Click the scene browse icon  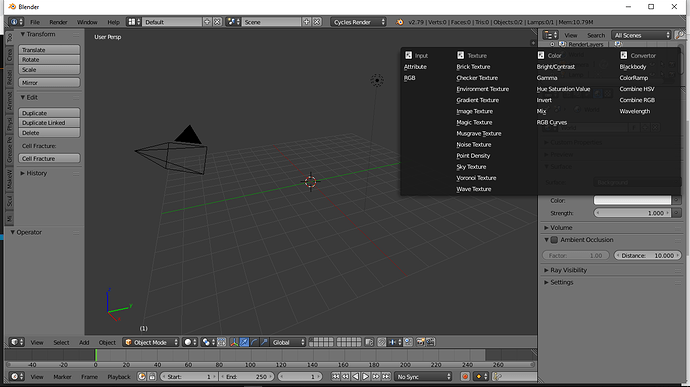(233, 22)
